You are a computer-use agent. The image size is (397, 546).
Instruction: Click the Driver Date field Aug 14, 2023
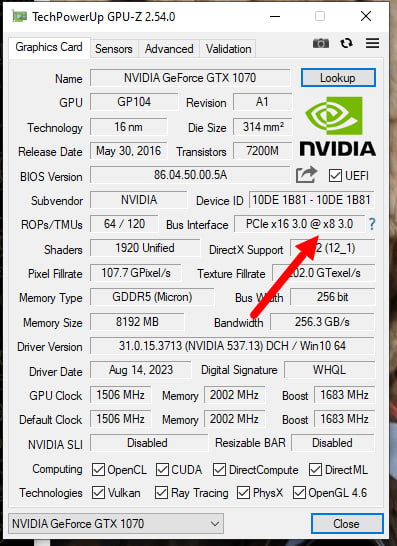pos(140,370)
